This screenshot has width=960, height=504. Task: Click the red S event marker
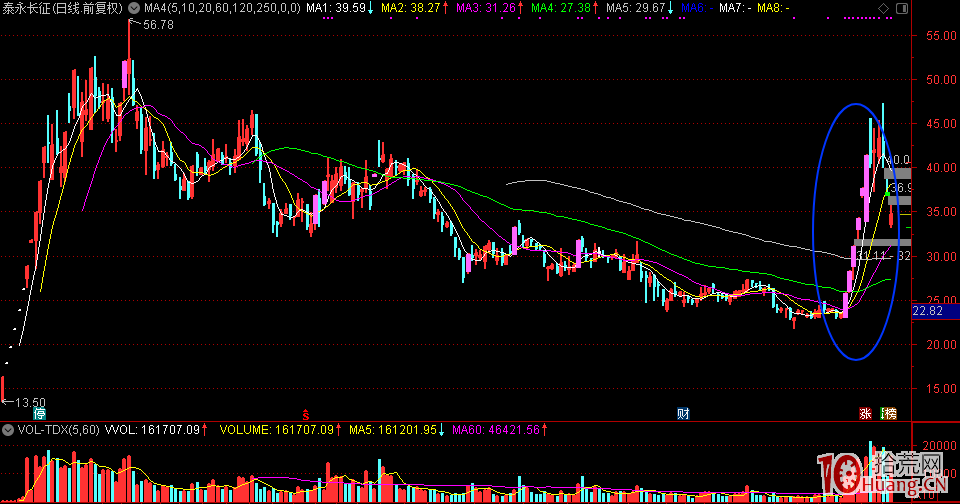tap(306, 416)
